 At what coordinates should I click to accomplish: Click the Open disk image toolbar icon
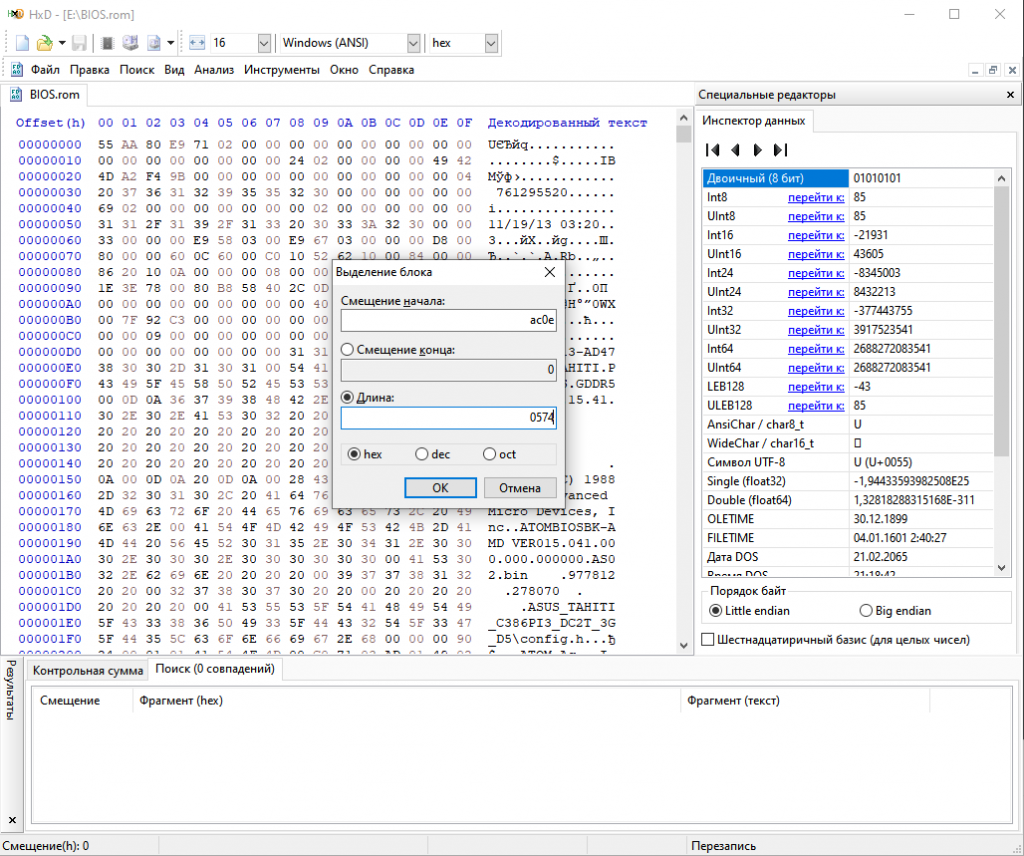(x=153, y=43)
